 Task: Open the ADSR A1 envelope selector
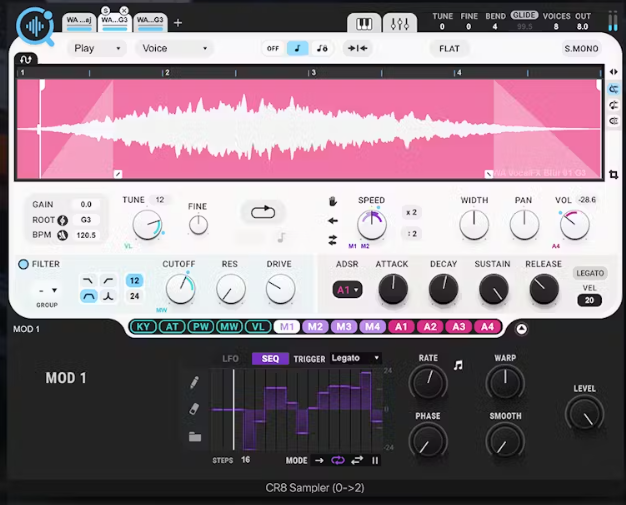(347, 290)
